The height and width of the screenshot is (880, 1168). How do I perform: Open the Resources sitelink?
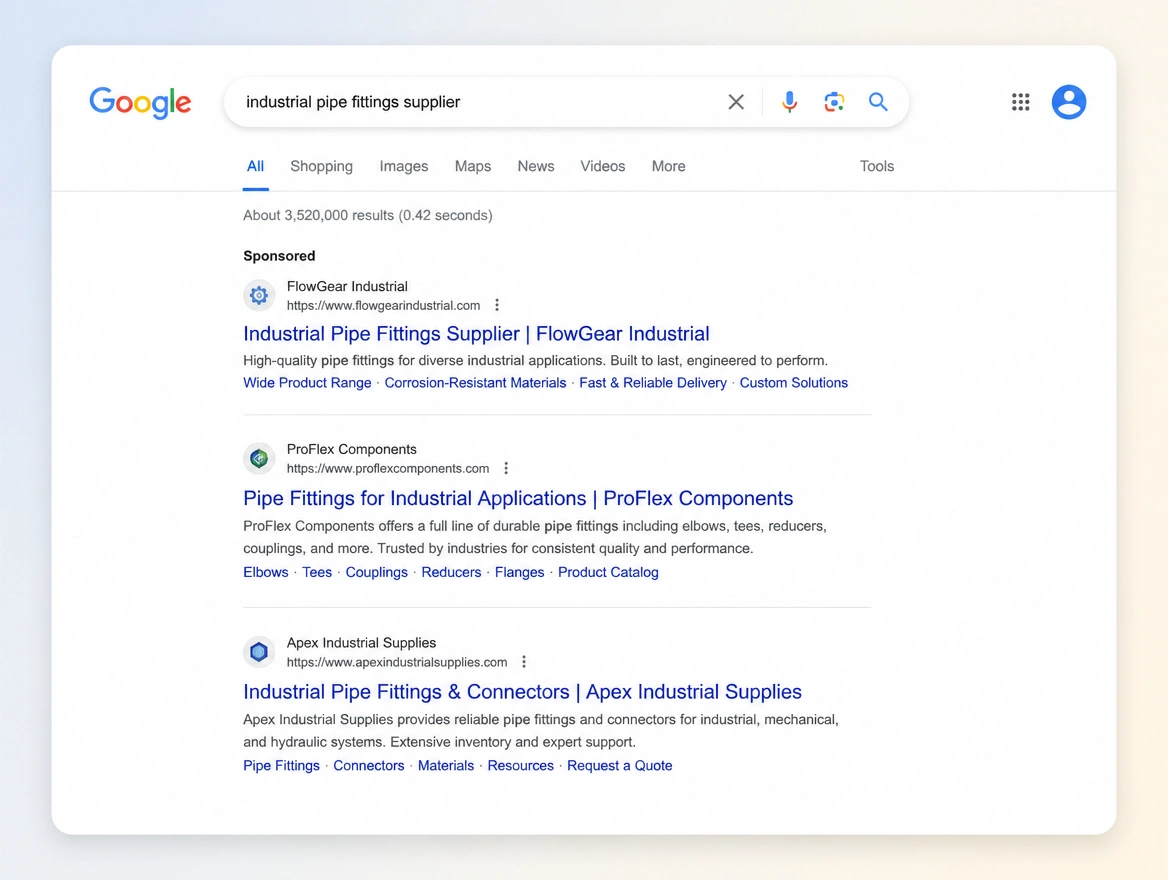click(x=520, y=766)
